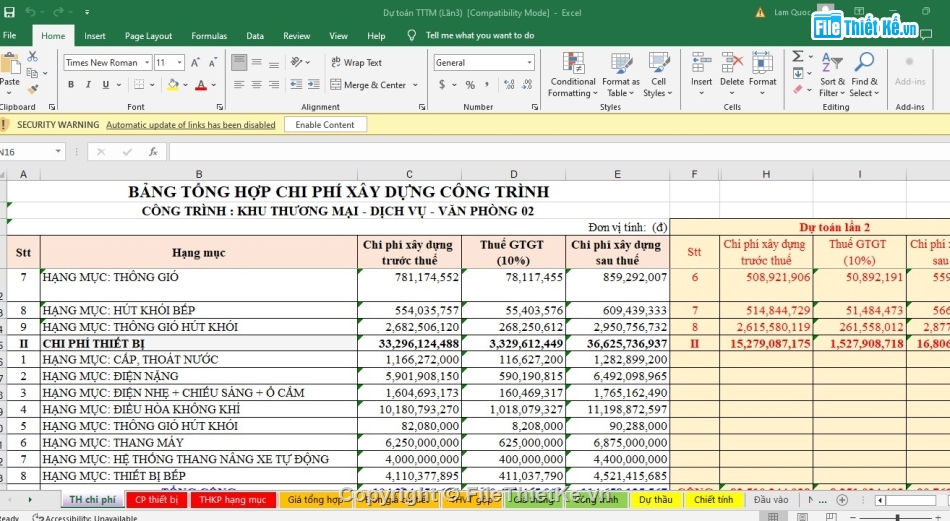Click the Paste button
Image resolution: width=950 pixels, height=521 pixels.
coord(10,73)
